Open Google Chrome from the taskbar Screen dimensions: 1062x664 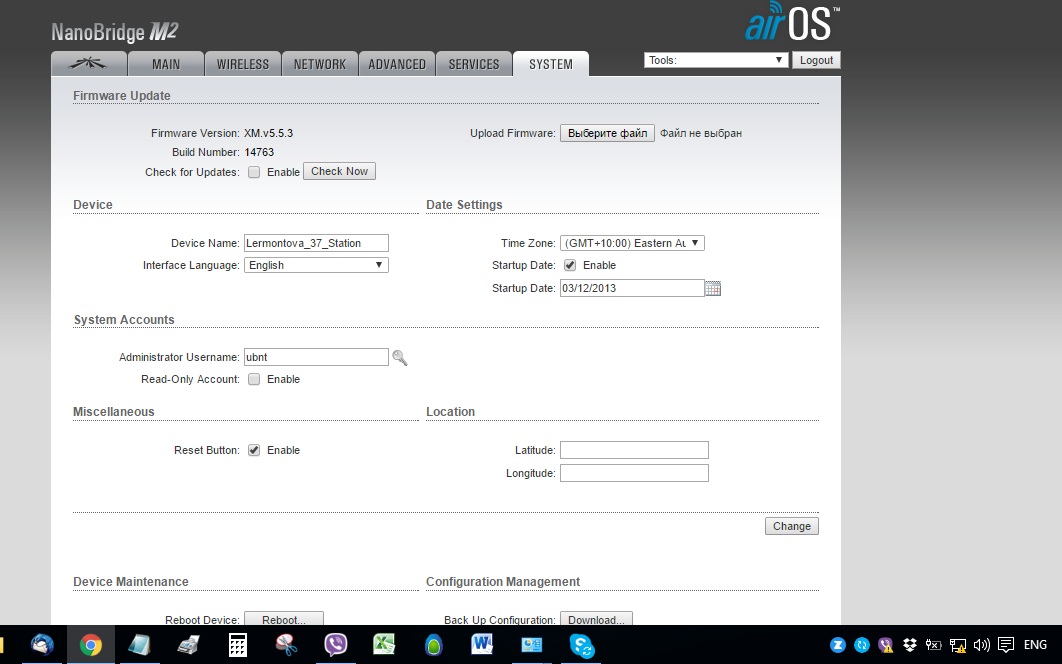coord(91,645)
